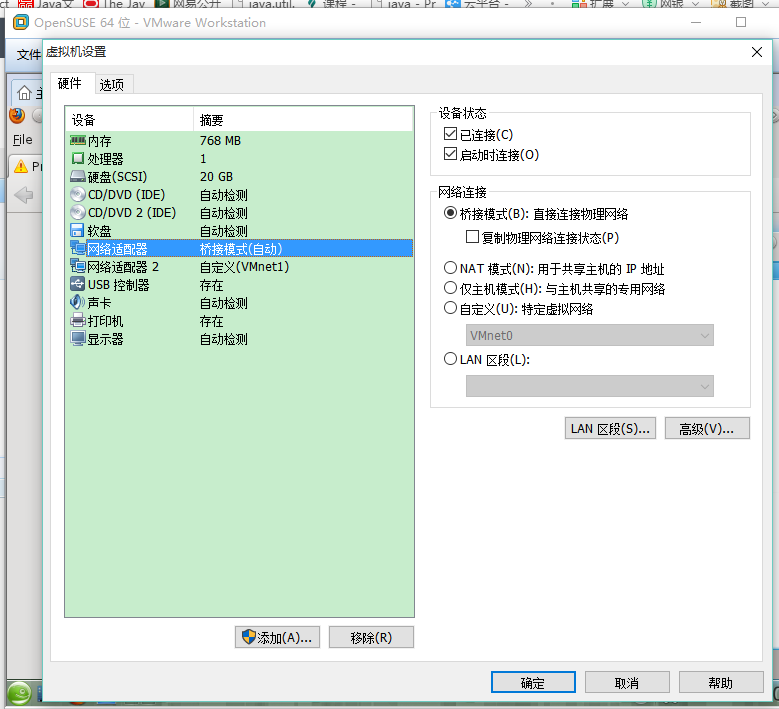Select the LAN 区段(L) radio button
This screenshot has height=709, width=779.
tap(450, 359)
